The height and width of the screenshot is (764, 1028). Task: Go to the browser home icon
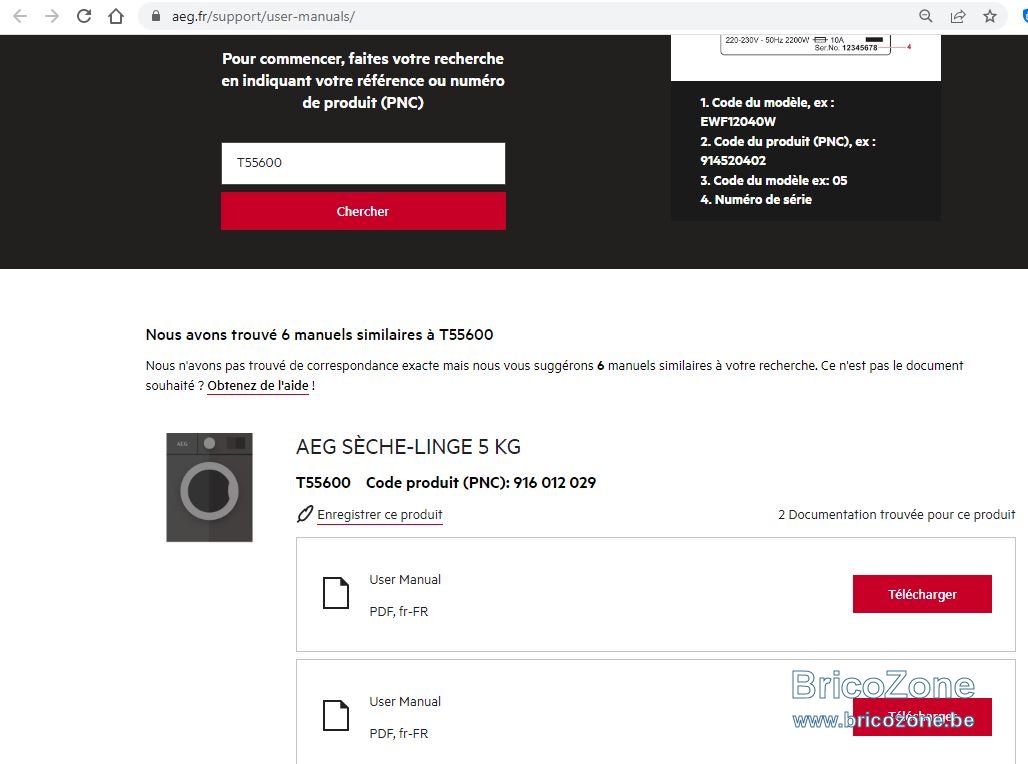[x=116, y=16]
